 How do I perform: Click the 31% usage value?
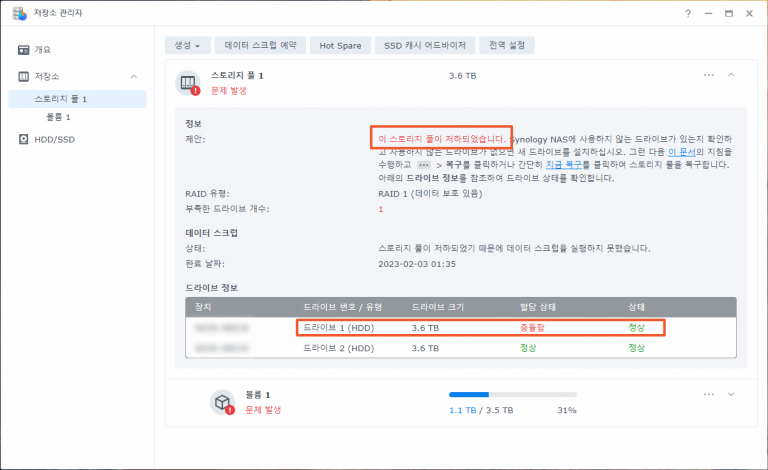[x=567, y=410]
